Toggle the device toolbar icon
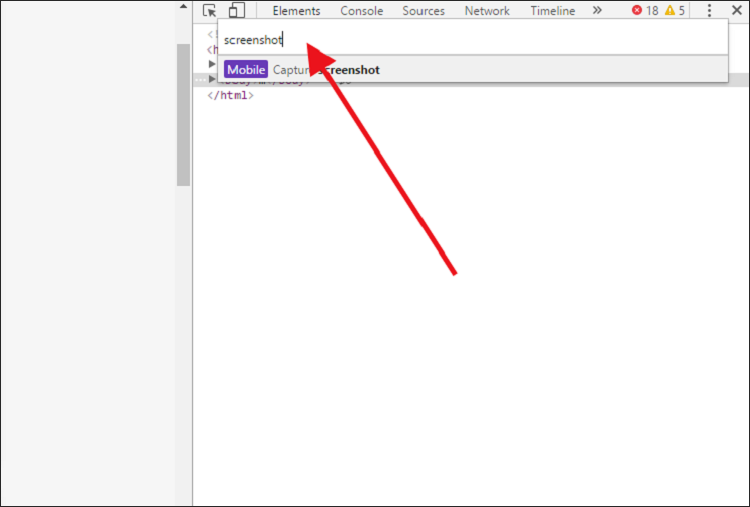 [x=236, y=11]
